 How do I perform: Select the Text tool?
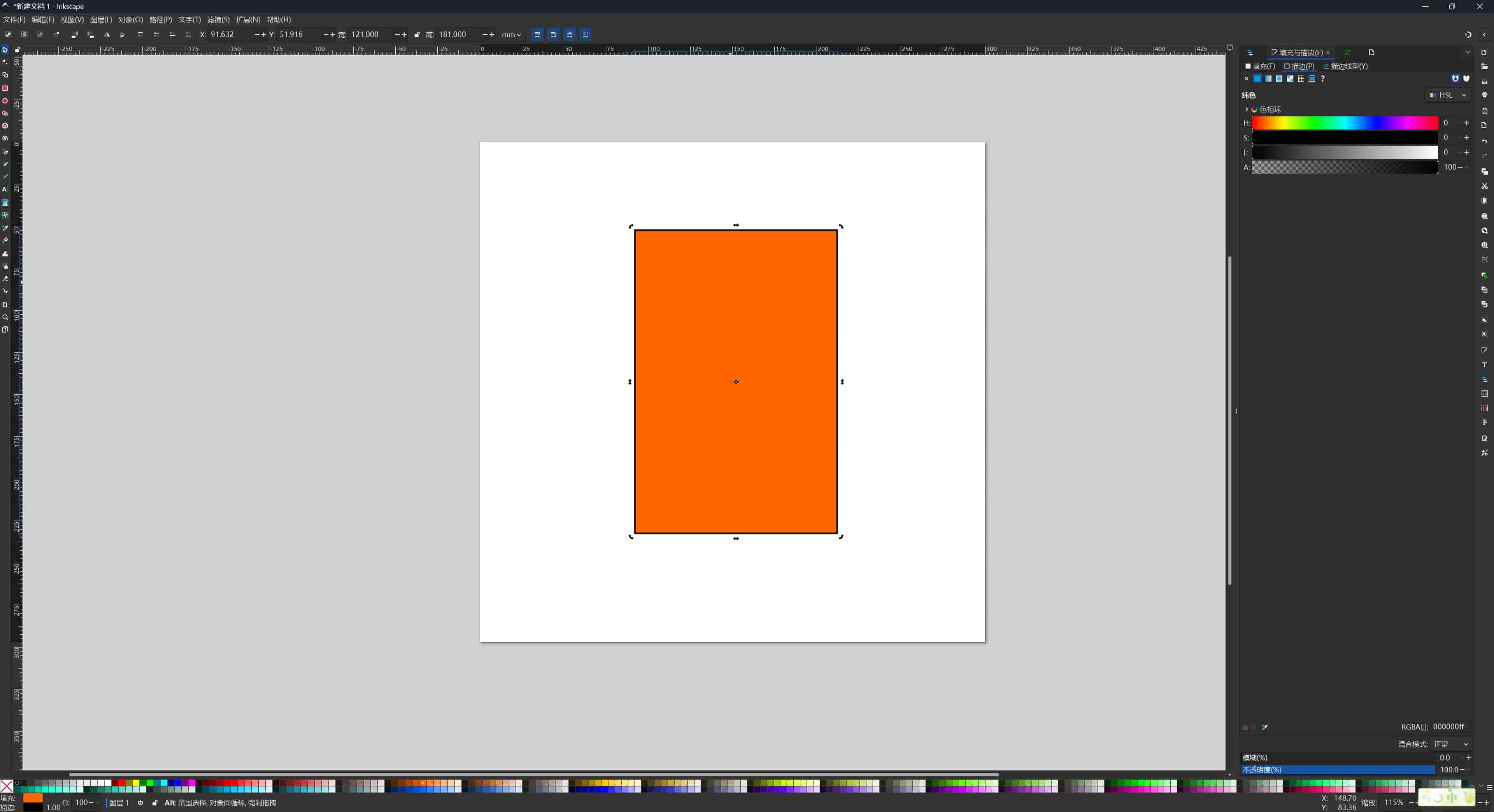(5, 189)
